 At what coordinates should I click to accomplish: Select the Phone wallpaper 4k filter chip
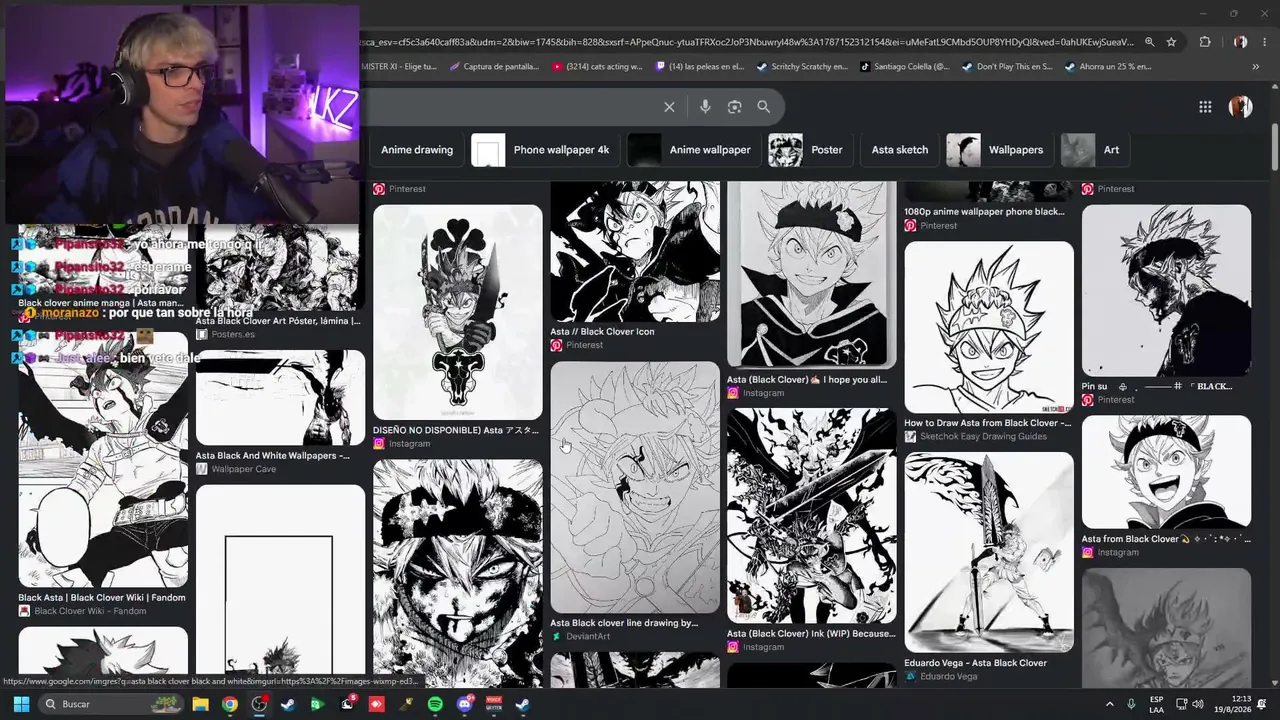pyautogui.click(x=544, y=150)
